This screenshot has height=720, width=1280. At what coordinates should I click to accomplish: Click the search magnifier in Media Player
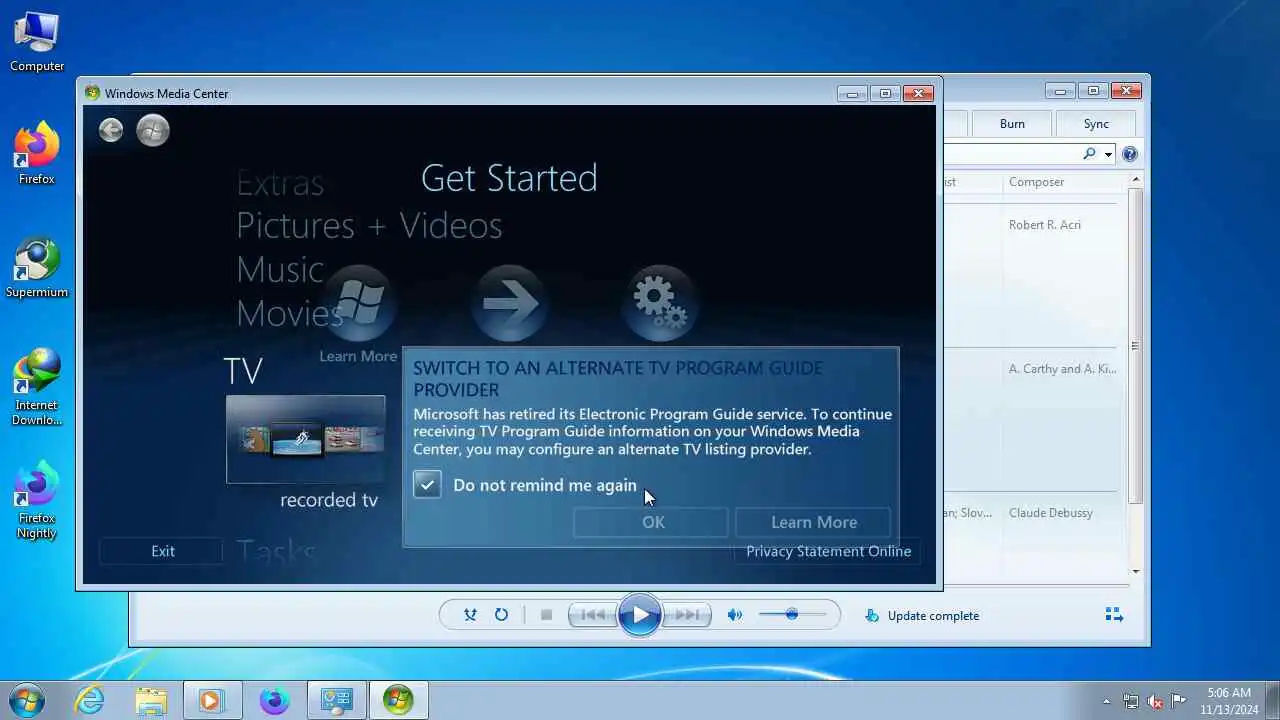point(1089,154)
